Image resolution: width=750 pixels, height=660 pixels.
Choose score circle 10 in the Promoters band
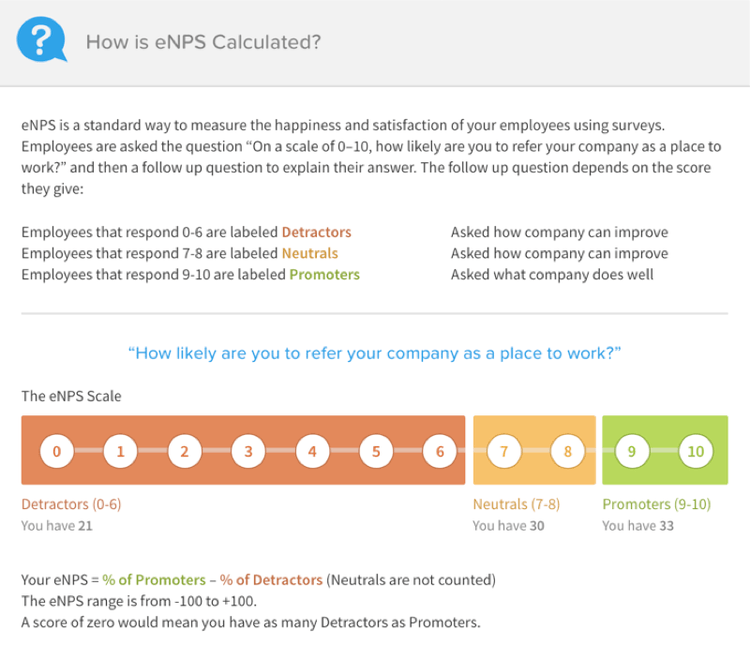[696, 451]
